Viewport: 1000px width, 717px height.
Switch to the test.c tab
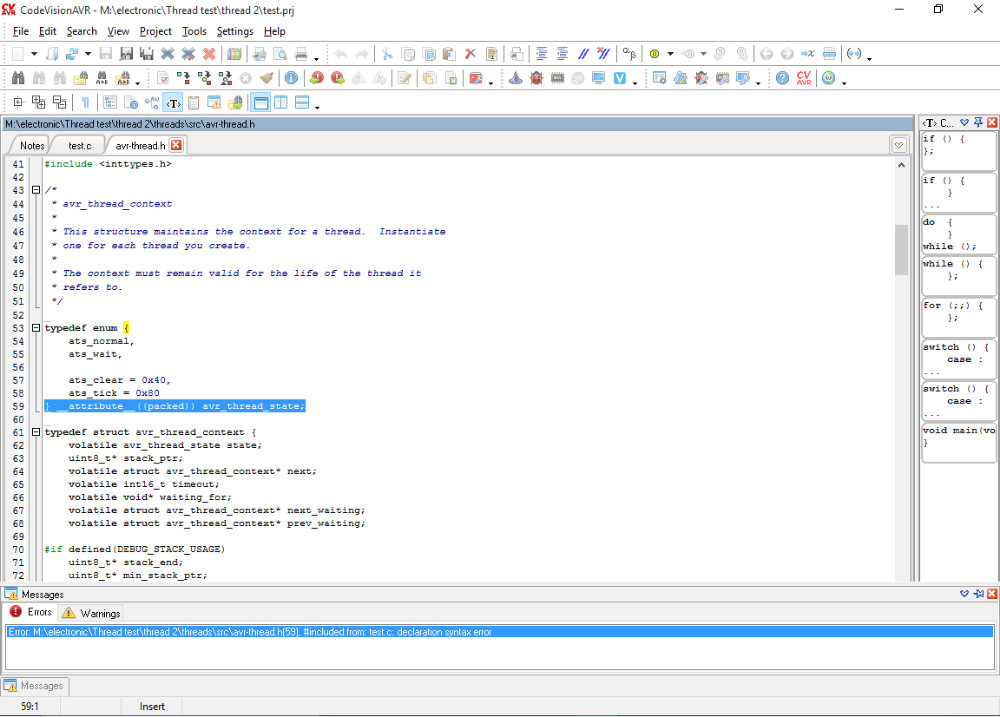pos(79,146)
